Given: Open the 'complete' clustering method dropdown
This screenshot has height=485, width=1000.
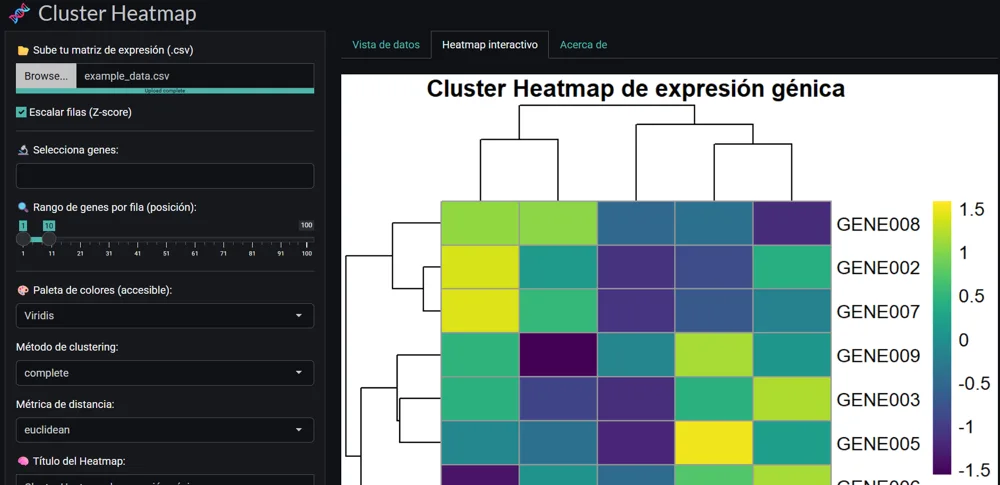Looking at the screenshot, I should tap(165, 373).
